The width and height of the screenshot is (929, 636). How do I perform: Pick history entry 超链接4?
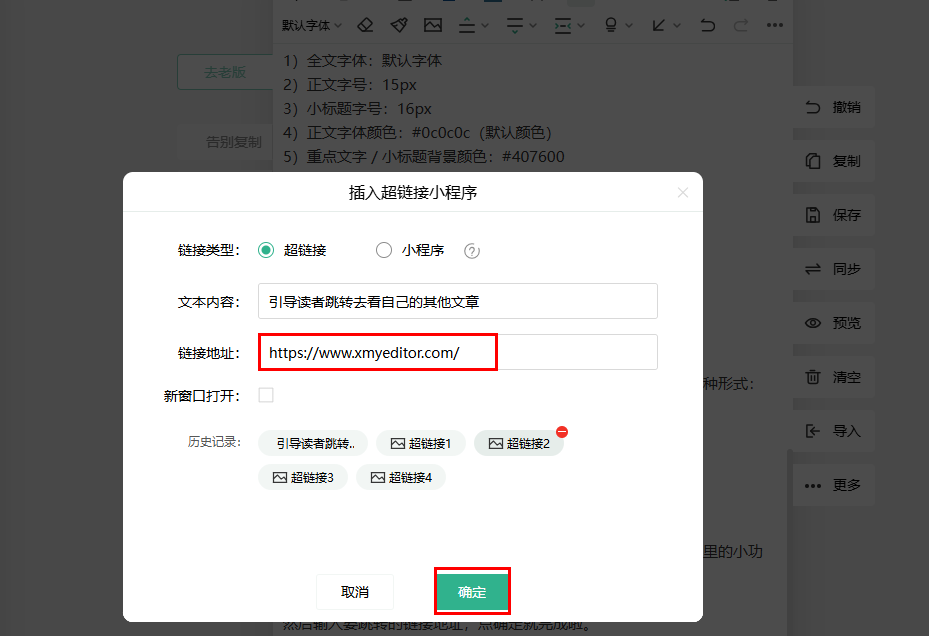(x=401, y=477)
